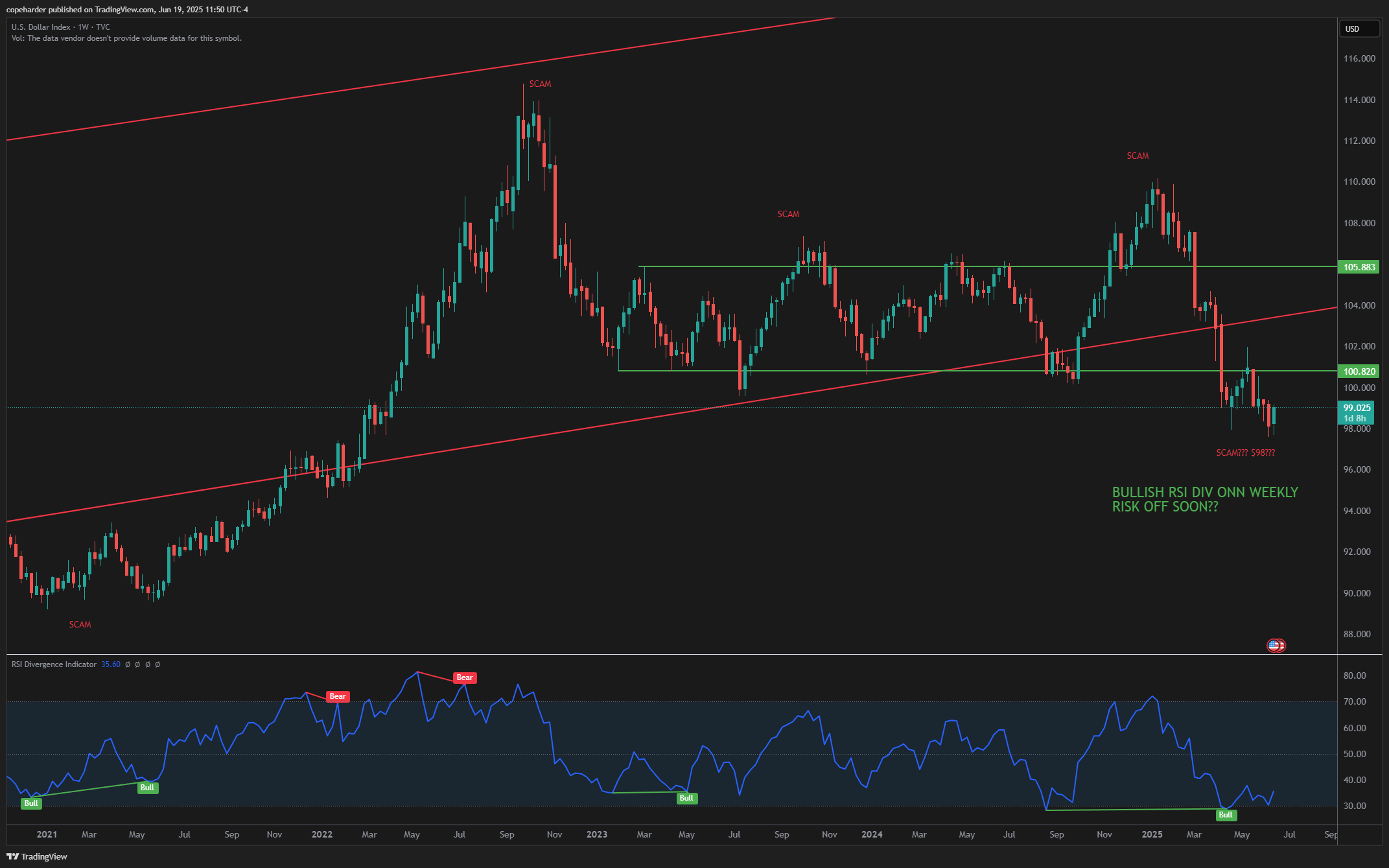Open the USD currency selector
Viewport: 1389px width, 868px height.
click(x=1359, y=29)
